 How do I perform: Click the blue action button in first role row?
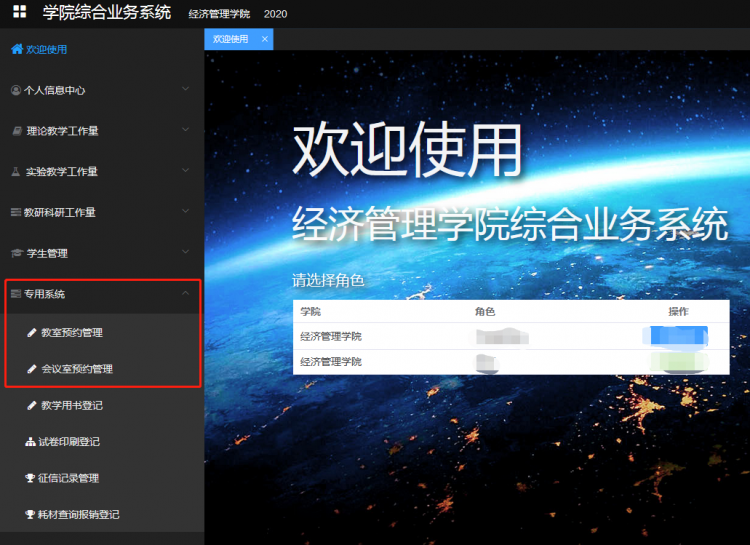[x=678, y=336]
